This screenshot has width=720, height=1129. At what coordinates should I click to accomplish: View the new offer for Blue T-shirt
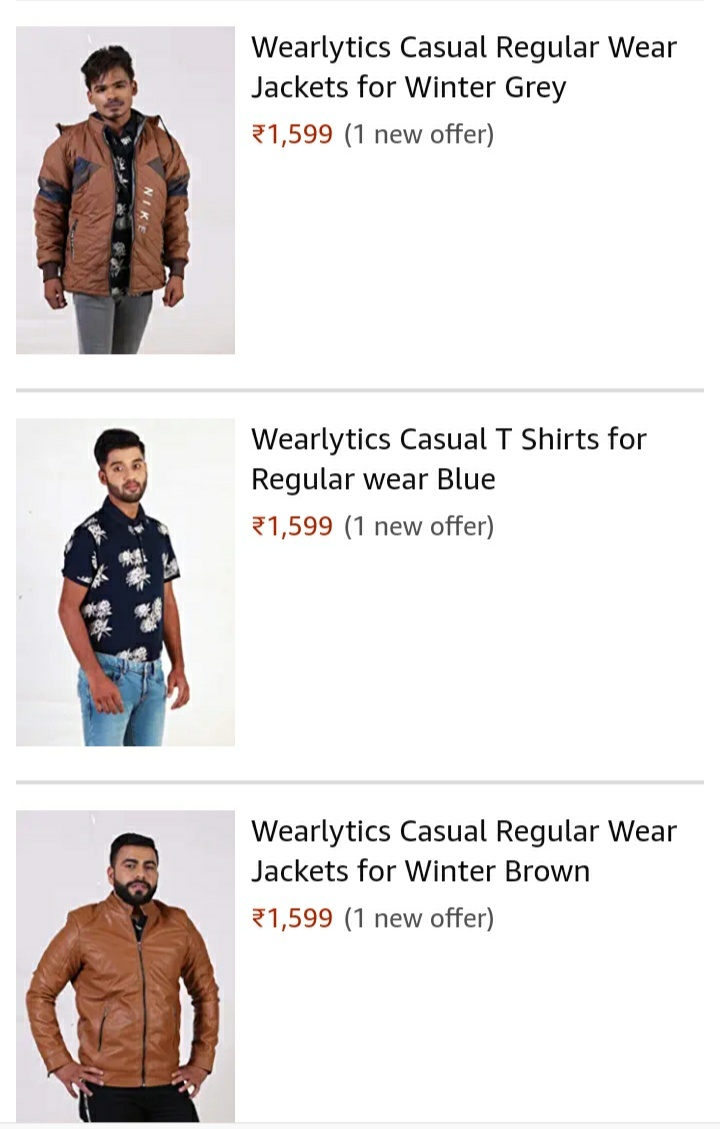point(419,526)
